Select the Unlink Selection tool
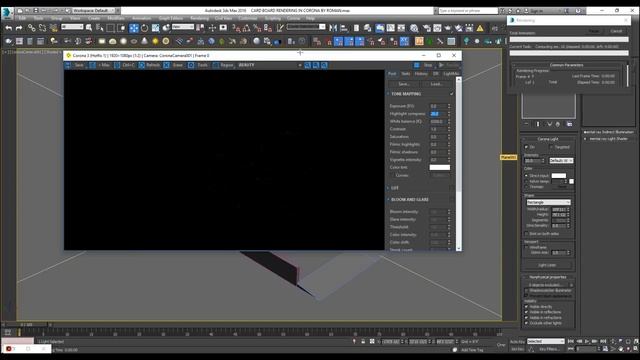Screen dimensions: 640x360 42,28
